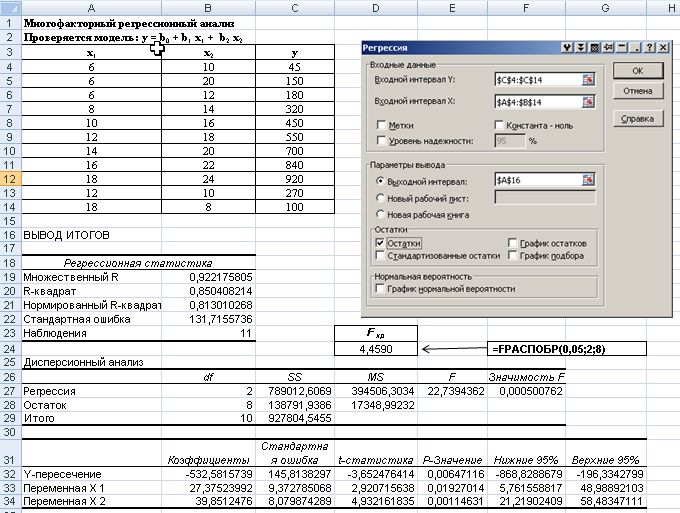Click the range selector icon for output interval $A$16
This screenshot has width=680, height=513.
pyautogui.click(x=588, y=180)
